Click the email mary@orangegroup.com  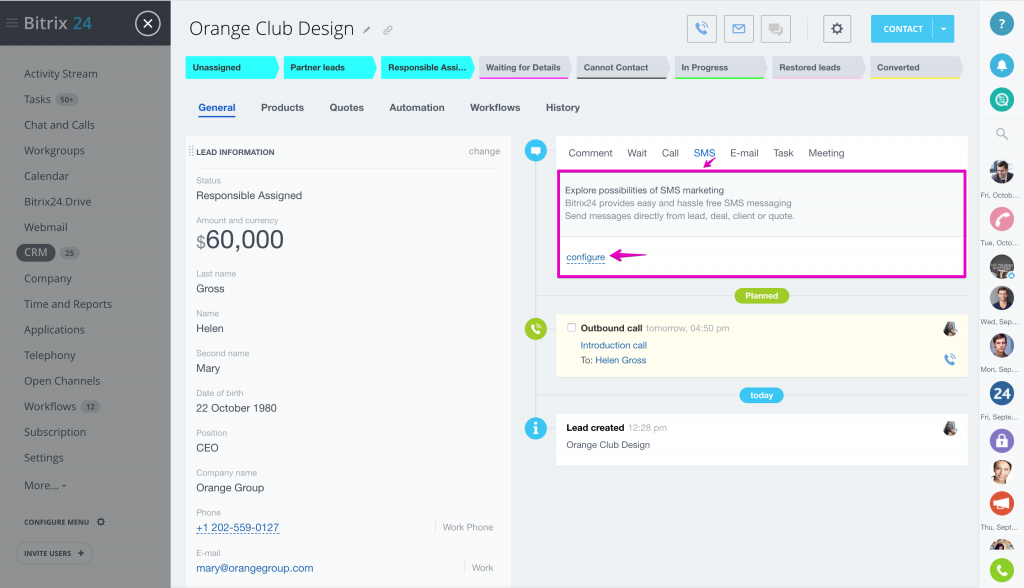tap(255, 568)
